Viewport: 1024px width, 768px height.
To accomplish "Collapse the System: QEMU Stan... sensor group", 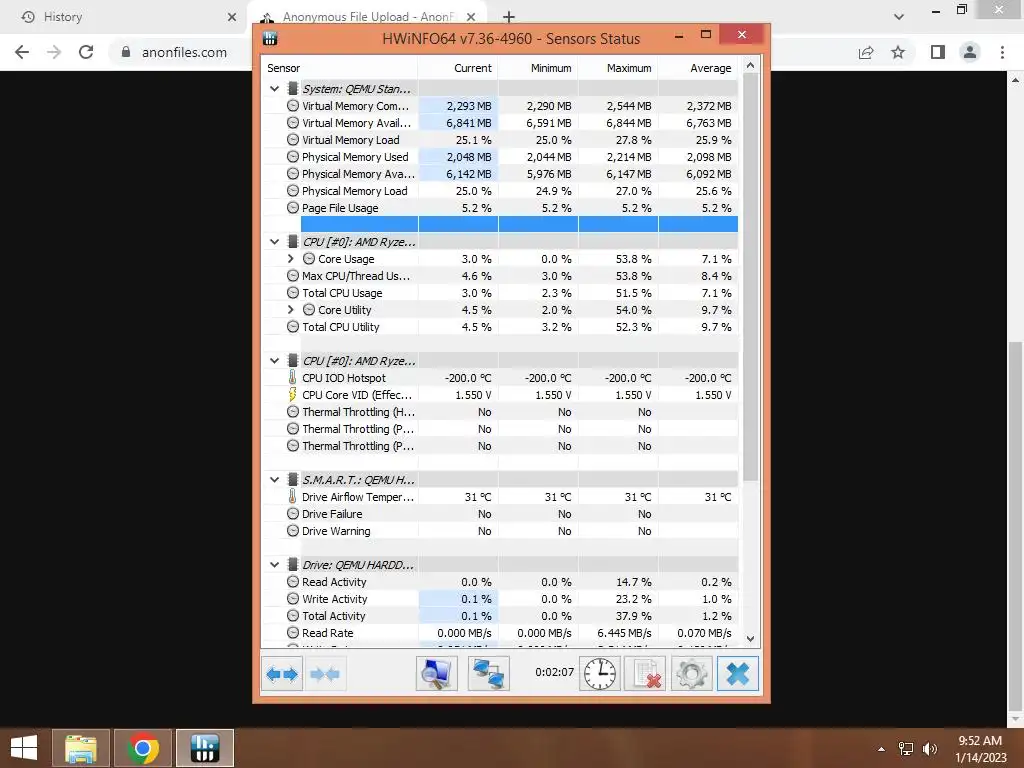I will (274, 89).
